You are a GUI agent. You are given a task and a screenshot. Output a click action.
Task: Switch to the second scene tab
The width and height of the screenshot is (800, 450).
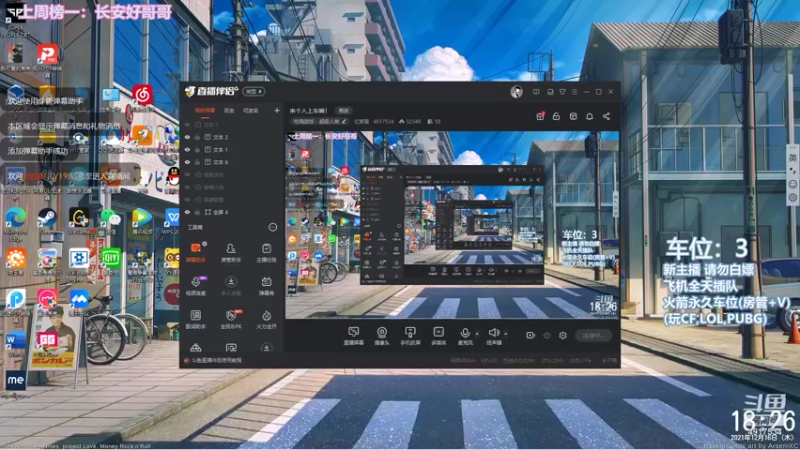point(229,110)
